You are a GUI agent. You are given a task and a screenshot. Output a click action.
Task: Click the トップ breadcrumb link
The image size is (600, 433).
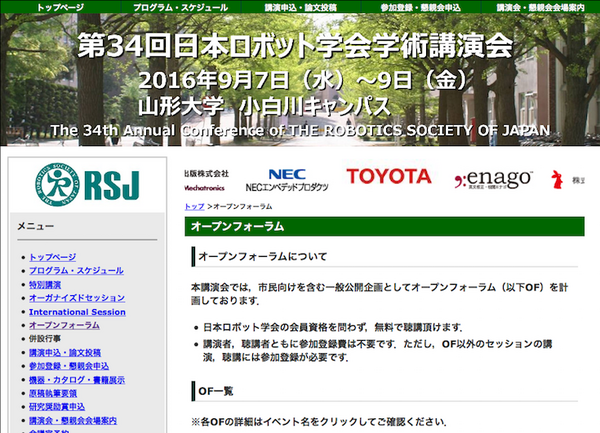(x=195, y=206)
